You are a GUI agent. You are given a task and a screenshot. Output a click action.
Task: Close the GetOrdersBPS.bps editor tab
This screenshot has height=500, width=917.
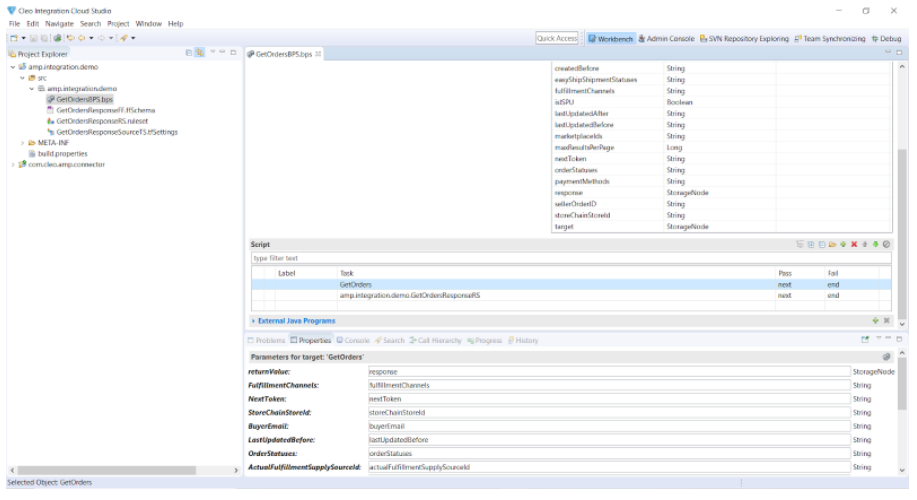(318, 54)
